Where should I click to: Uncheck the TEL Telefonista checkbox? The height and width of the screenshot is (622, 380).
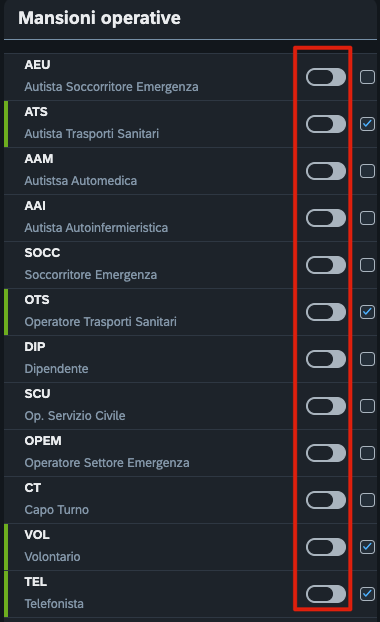click(367, 594)
